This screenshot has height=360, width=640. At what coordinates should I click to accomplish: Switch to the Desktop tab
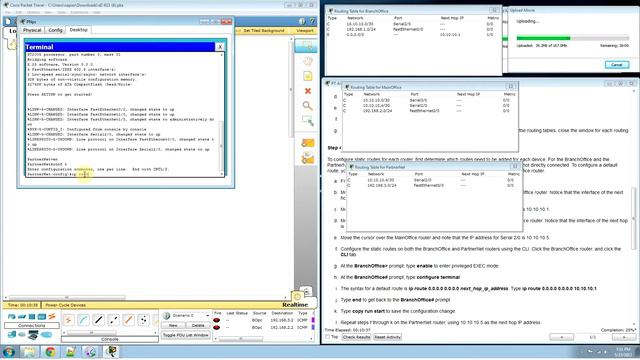tap(78, 30)
